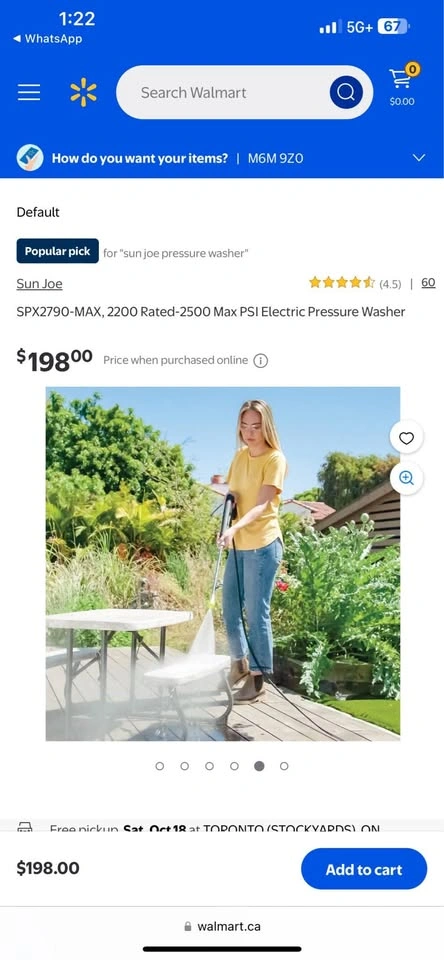View the 60 reviews link

coord(429,283)
